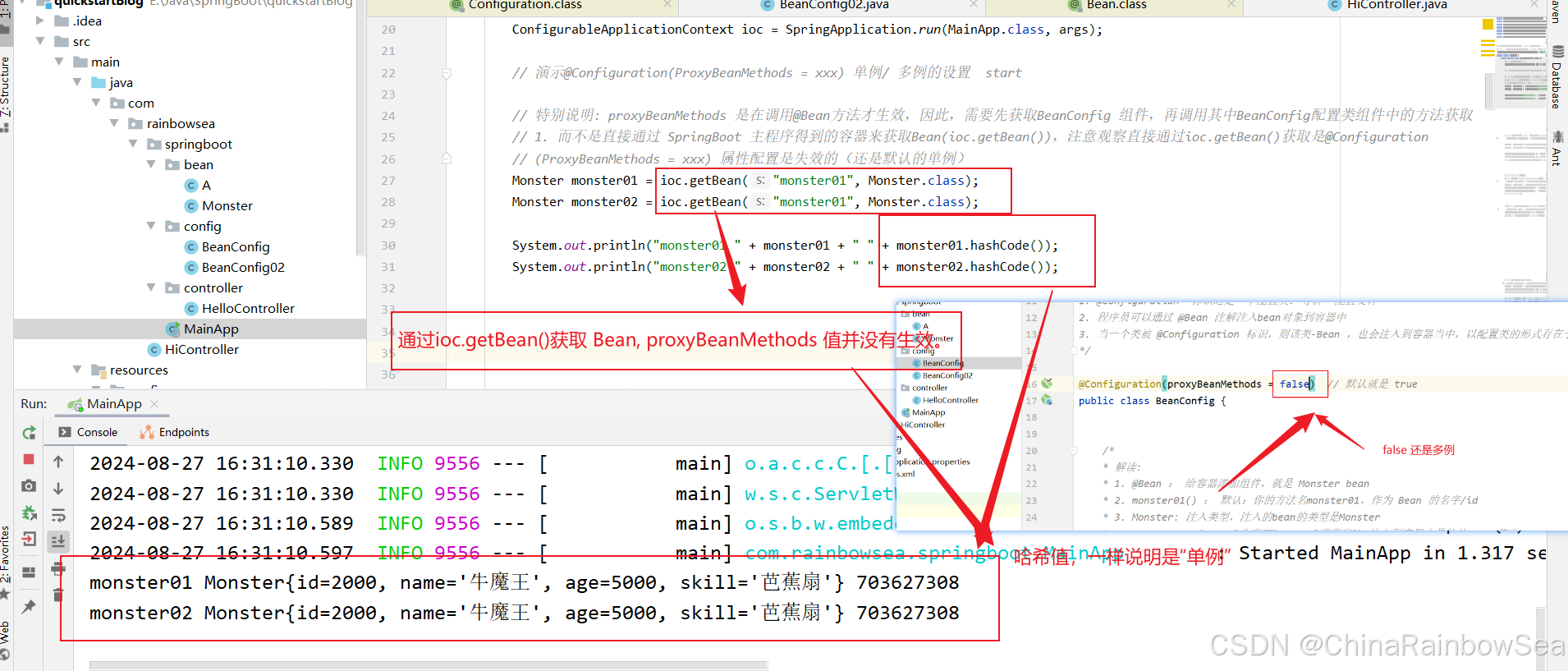Open HelloController in project tree

(x=248, y=308)
